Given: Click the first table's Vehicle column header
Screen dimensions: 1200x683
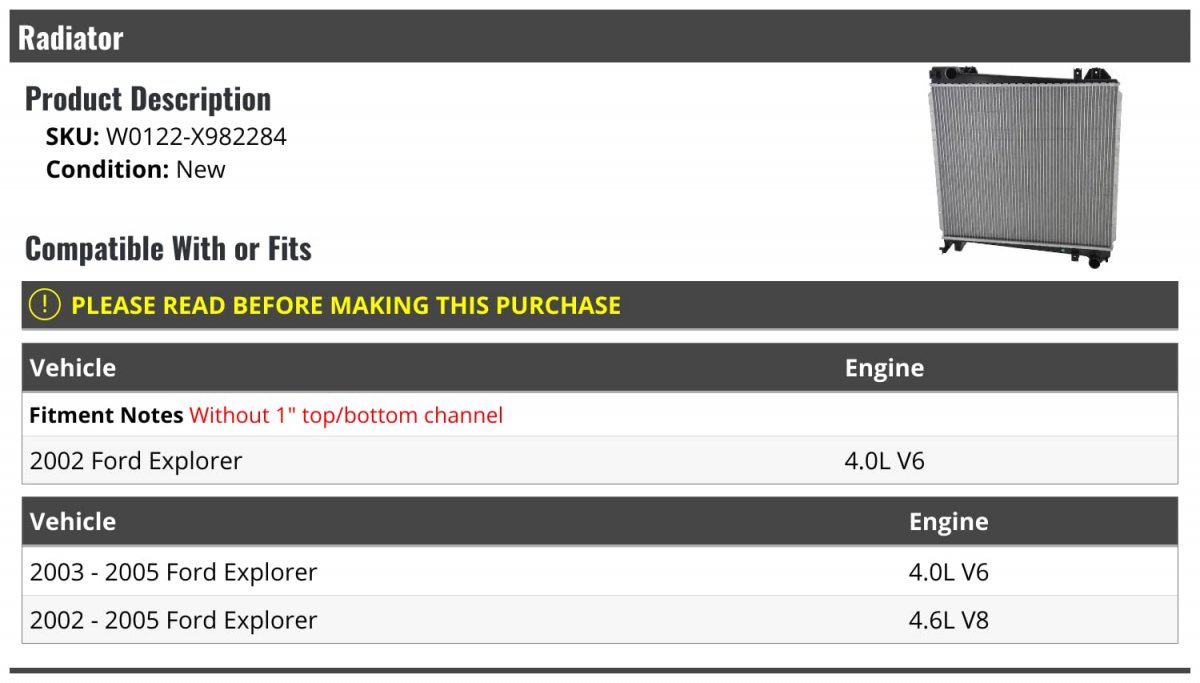Looking at the screenshot, I should tap(73, 368).
